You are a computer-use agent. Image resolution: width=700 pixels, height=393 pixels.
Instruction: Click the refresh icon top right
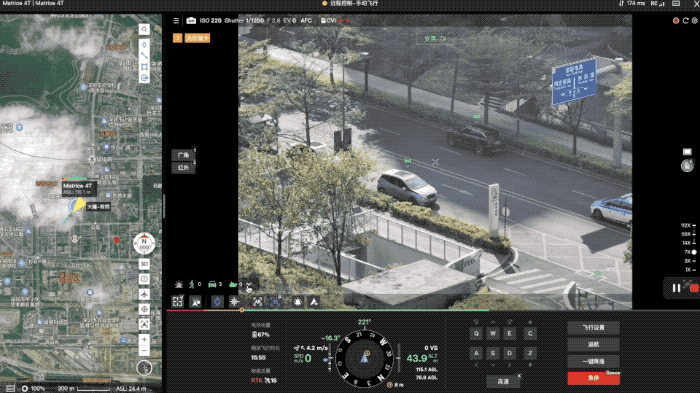685,21
